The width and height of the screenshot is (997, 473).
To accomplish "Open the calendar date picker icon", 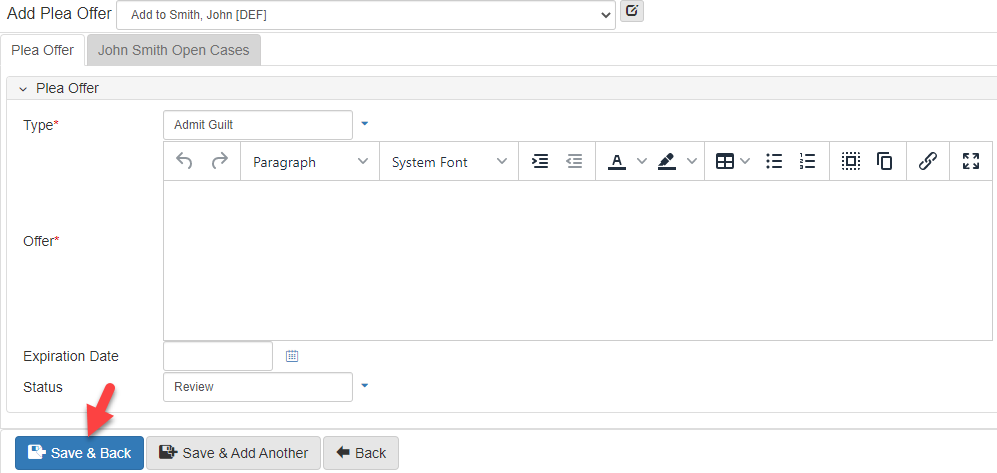I will (293, 356).
